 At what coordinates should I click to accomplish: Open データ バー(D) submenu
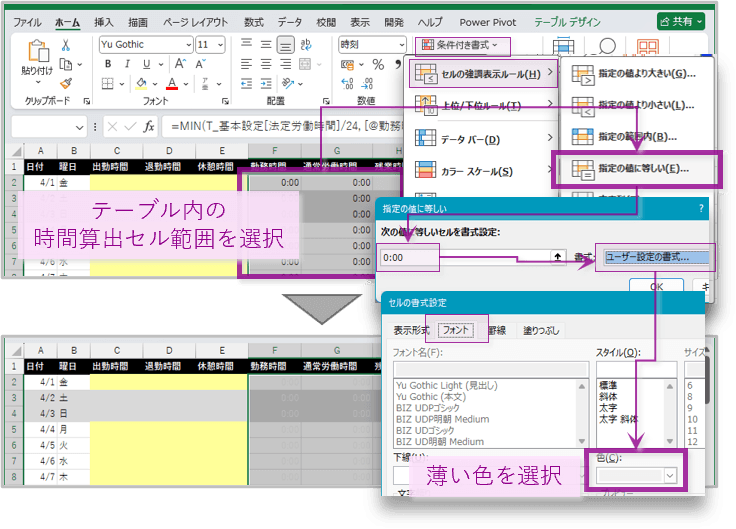(483, 139)
